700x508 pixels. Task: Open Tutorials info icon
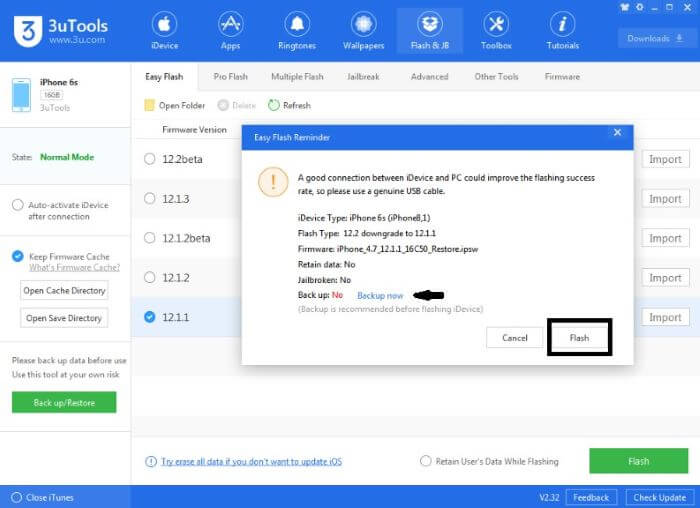coord(562,24)
